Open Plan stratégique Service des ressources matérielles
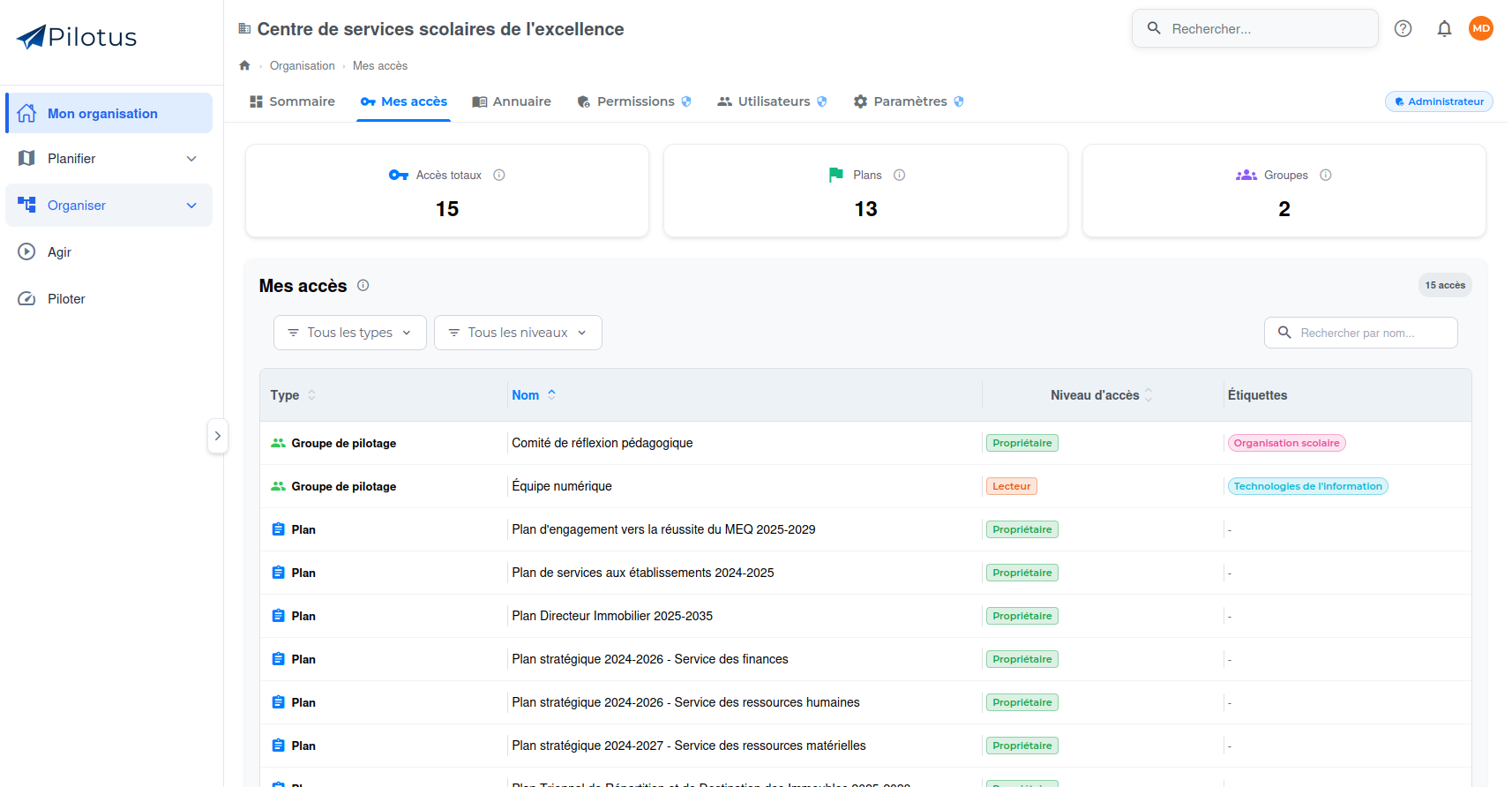The height and width of the screenshot is (787, 1512). [689, 746]
